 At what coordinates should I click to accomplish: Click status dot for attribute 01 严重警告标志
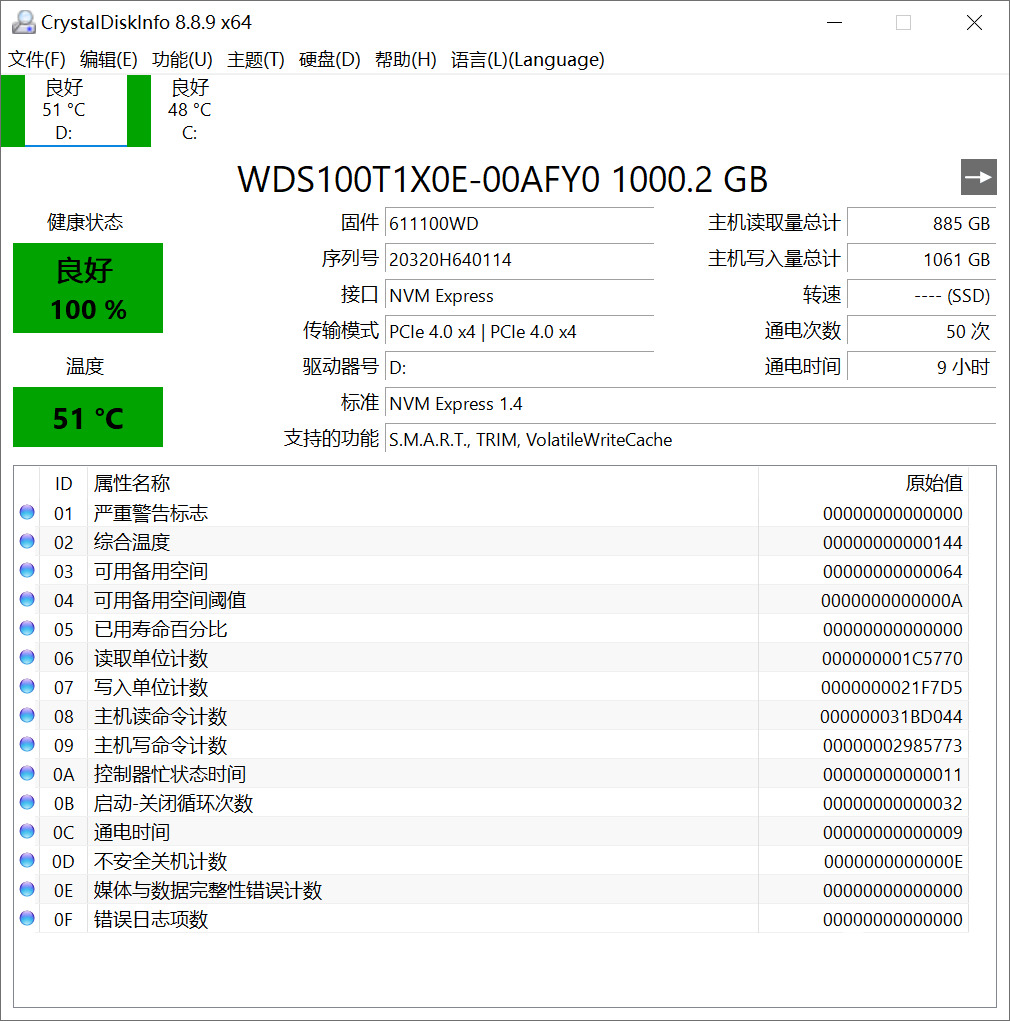(x=27, y=512)
